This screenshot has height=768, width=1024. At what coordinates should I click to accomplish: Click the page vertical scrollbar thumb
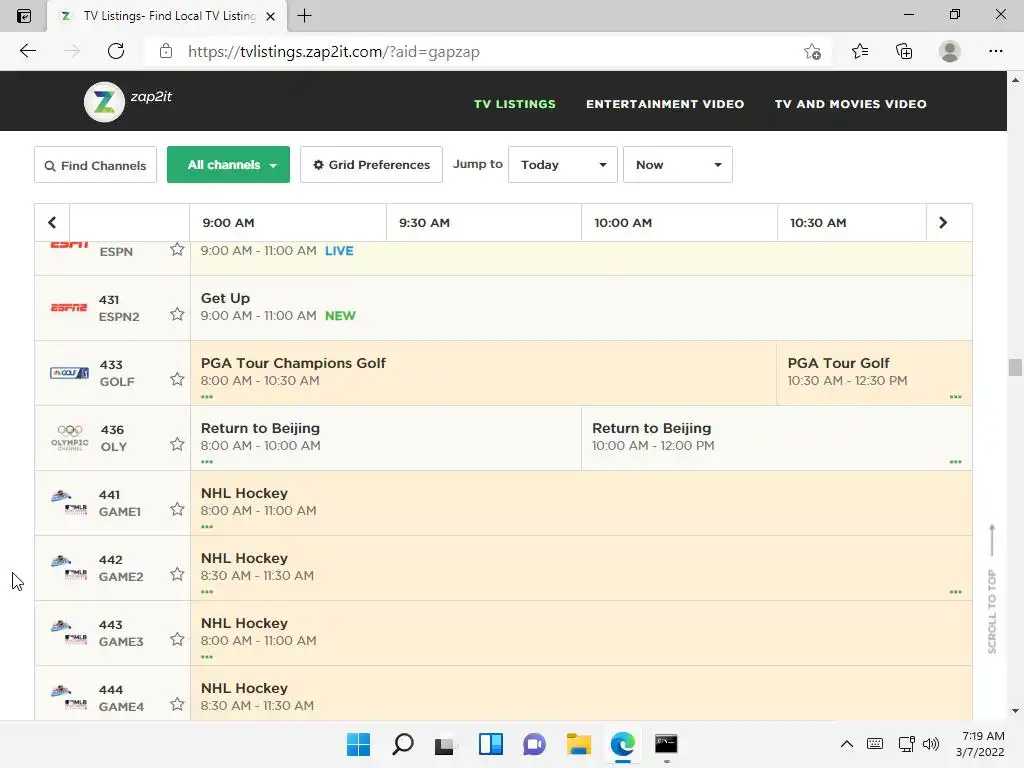1015,367
